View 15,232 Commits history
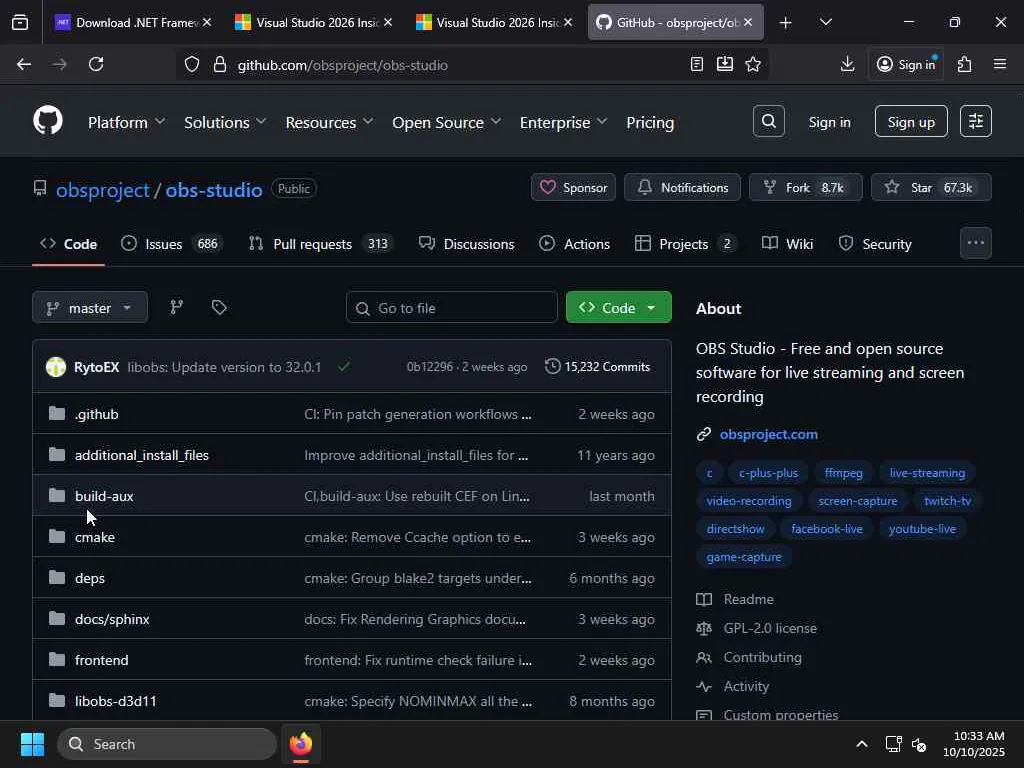 click(598, 367)
